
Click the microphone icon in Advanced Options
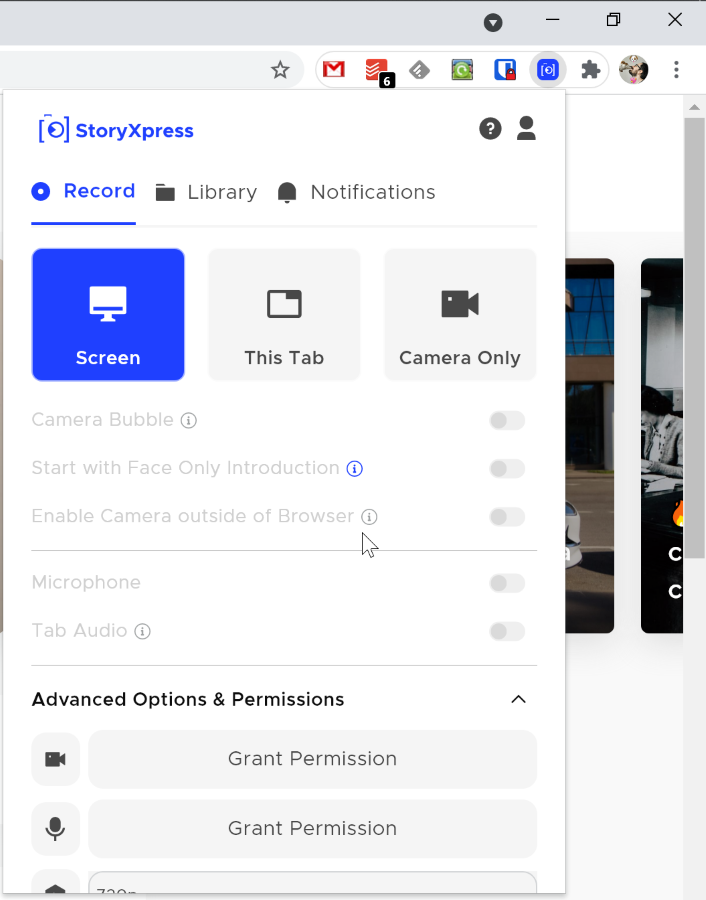pos(56,829)
